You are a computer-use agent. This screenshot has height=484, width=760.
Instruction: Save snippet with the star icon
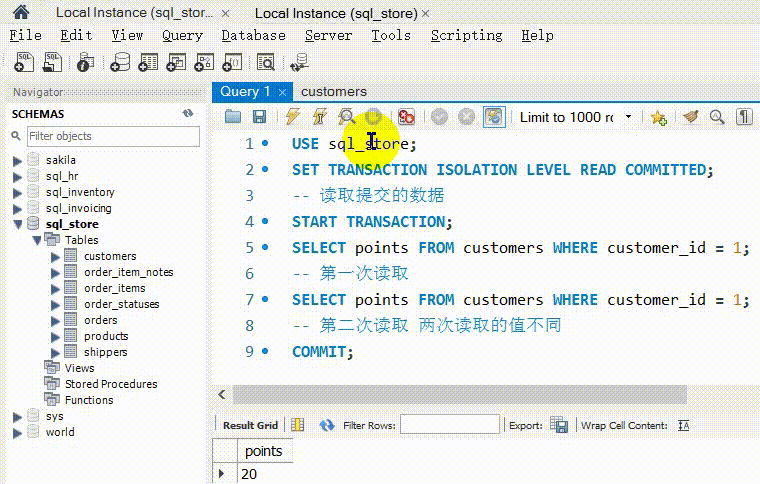click(x=658, y=117)
